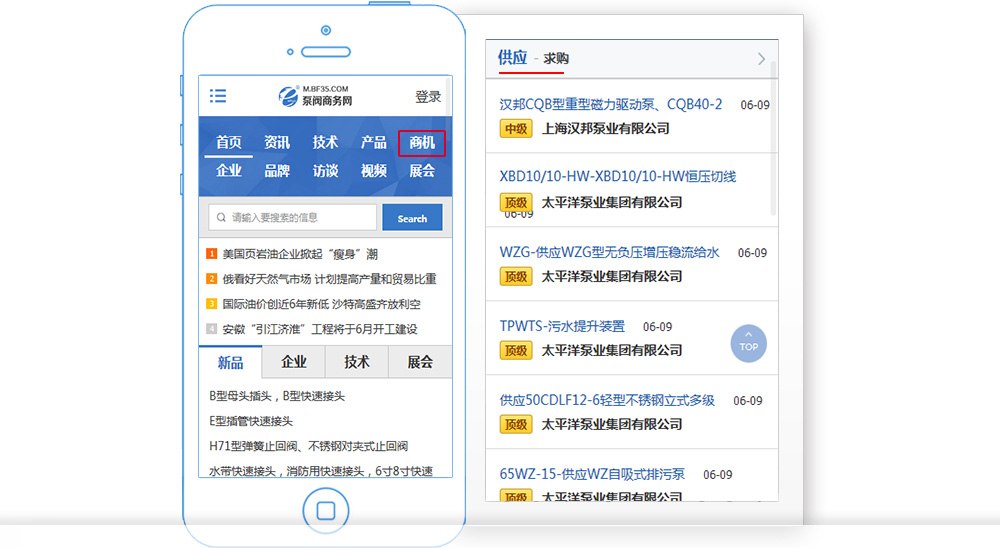
Task: Open news 国际油价创近6年新低
Action: coord(321,304)
